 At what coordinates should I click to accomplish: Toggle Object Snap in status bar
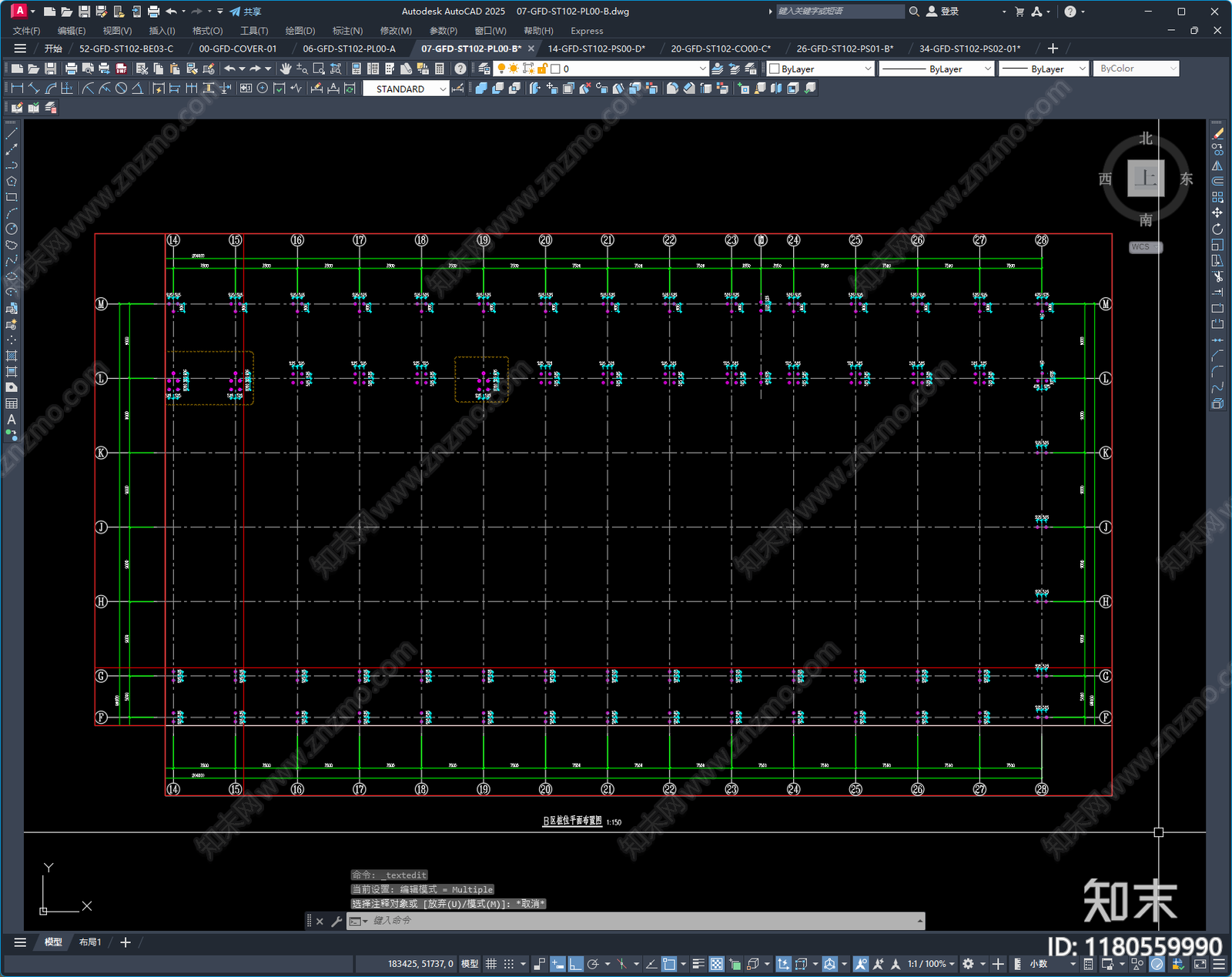669,964
